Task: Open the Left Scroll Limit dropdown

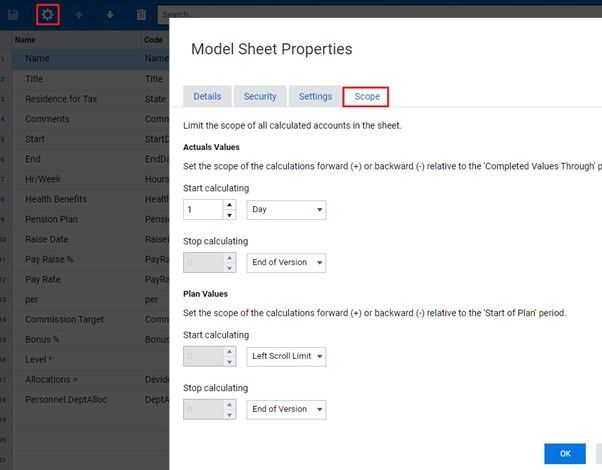Action: point(286,355)
